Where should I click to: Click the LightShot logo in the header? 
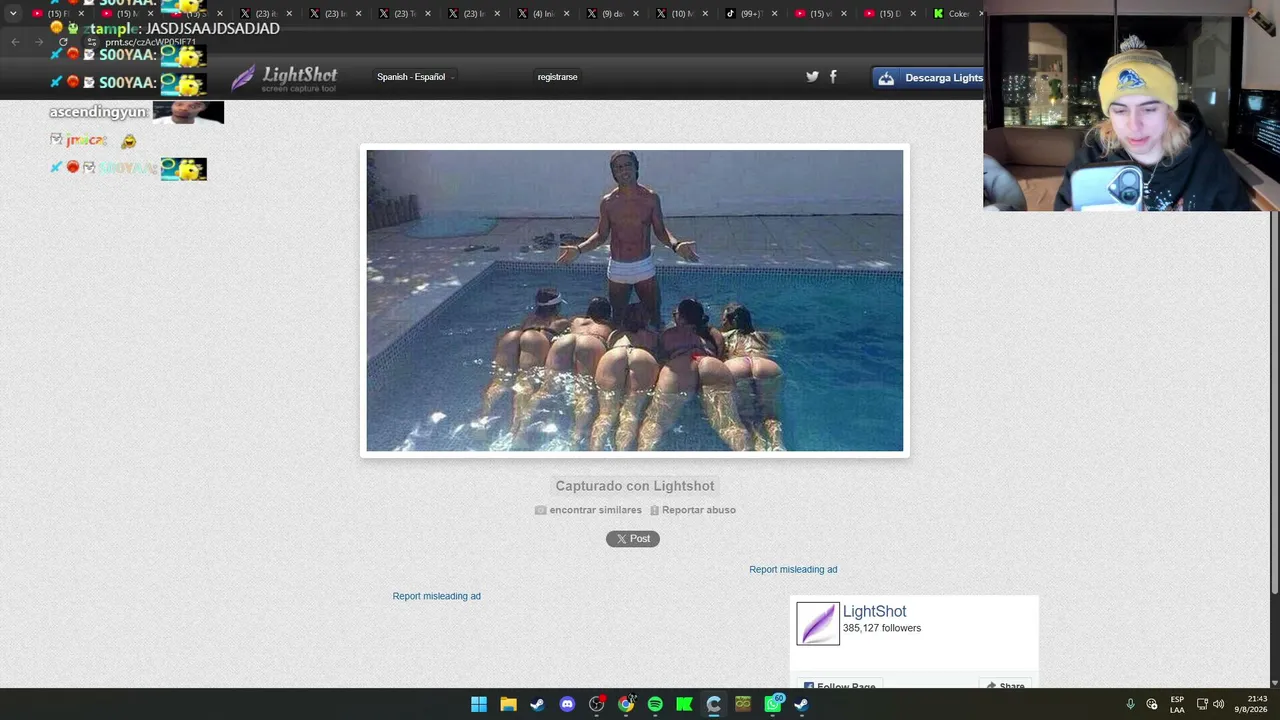tap(284, 78)
